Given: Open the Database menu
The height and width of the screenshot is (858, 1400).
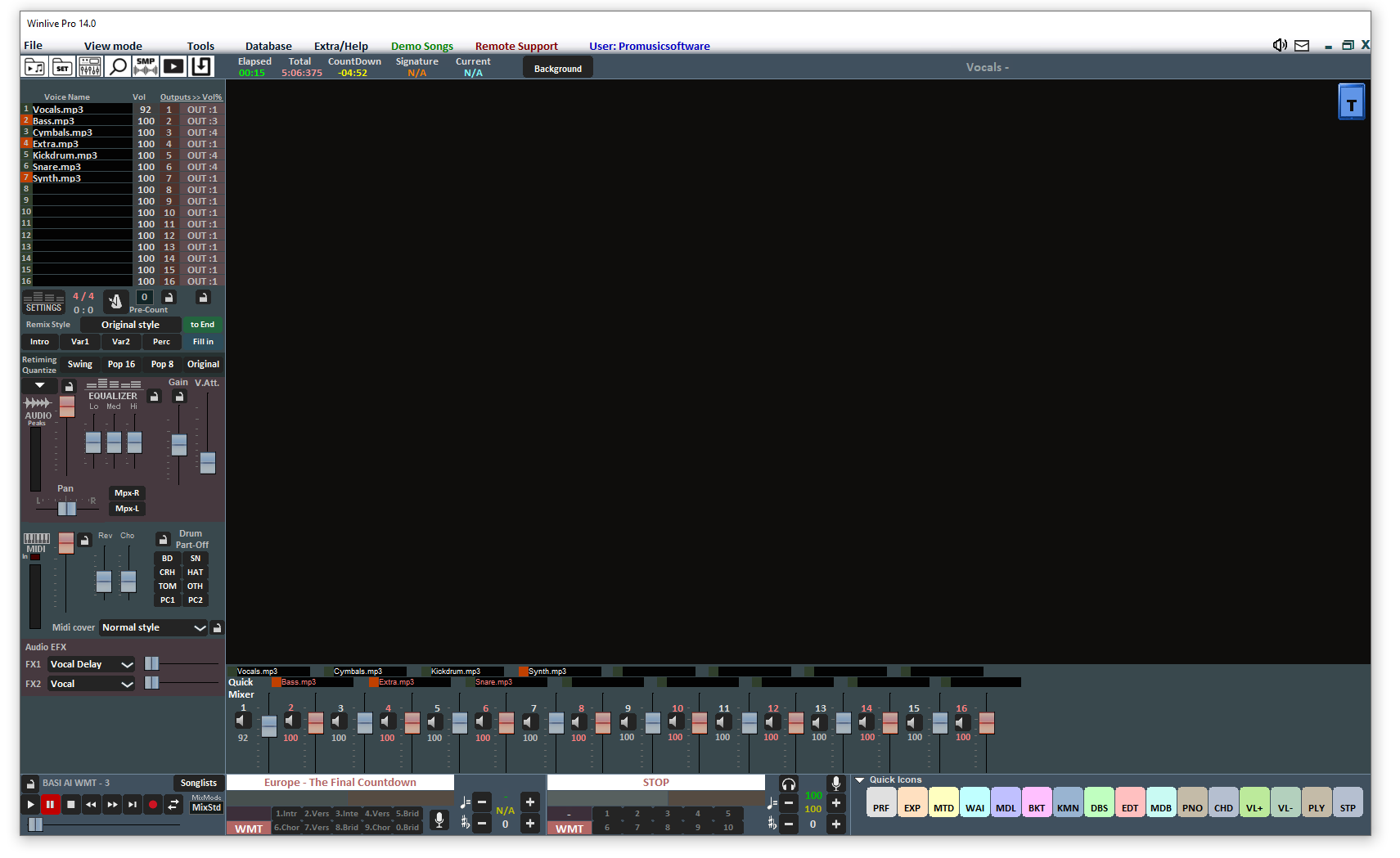Looking at the screenshot, I should [268, 46].
